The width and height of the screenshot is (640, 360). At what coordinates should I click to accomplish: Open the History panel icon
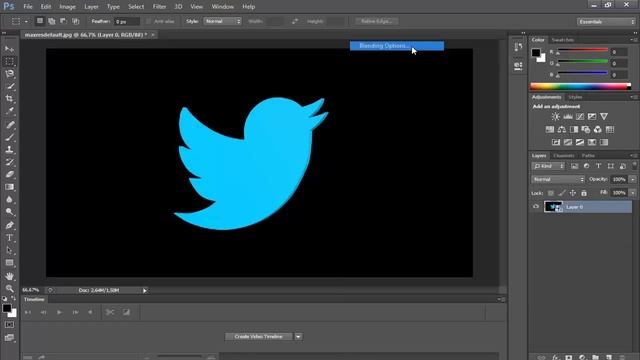coord(518,47)
